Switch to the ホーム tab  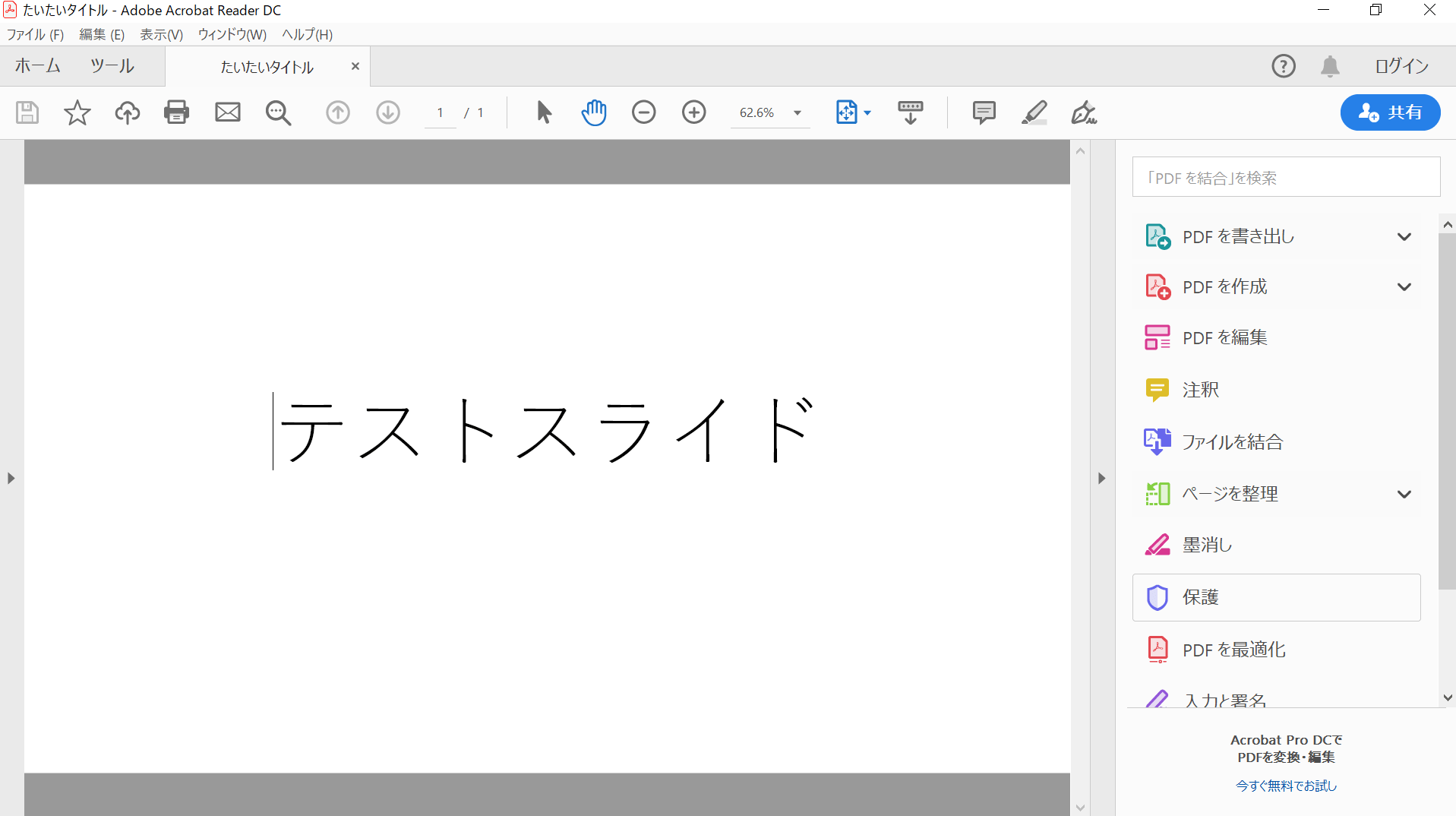(x=38, y=66)
